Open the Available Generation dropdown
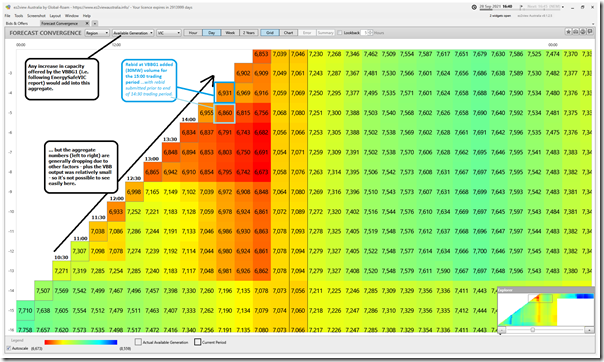 (133, 33)
